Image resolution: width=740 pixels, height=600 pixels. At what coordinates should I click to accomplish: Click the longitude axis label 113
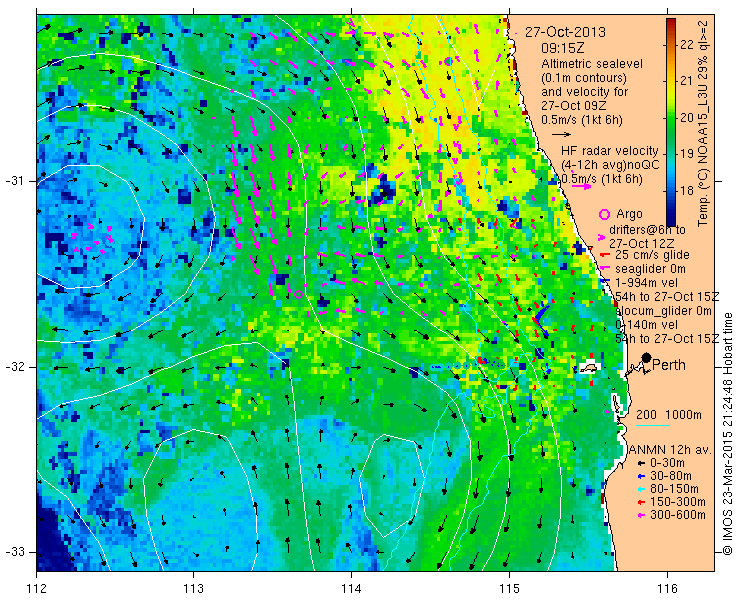193,588
